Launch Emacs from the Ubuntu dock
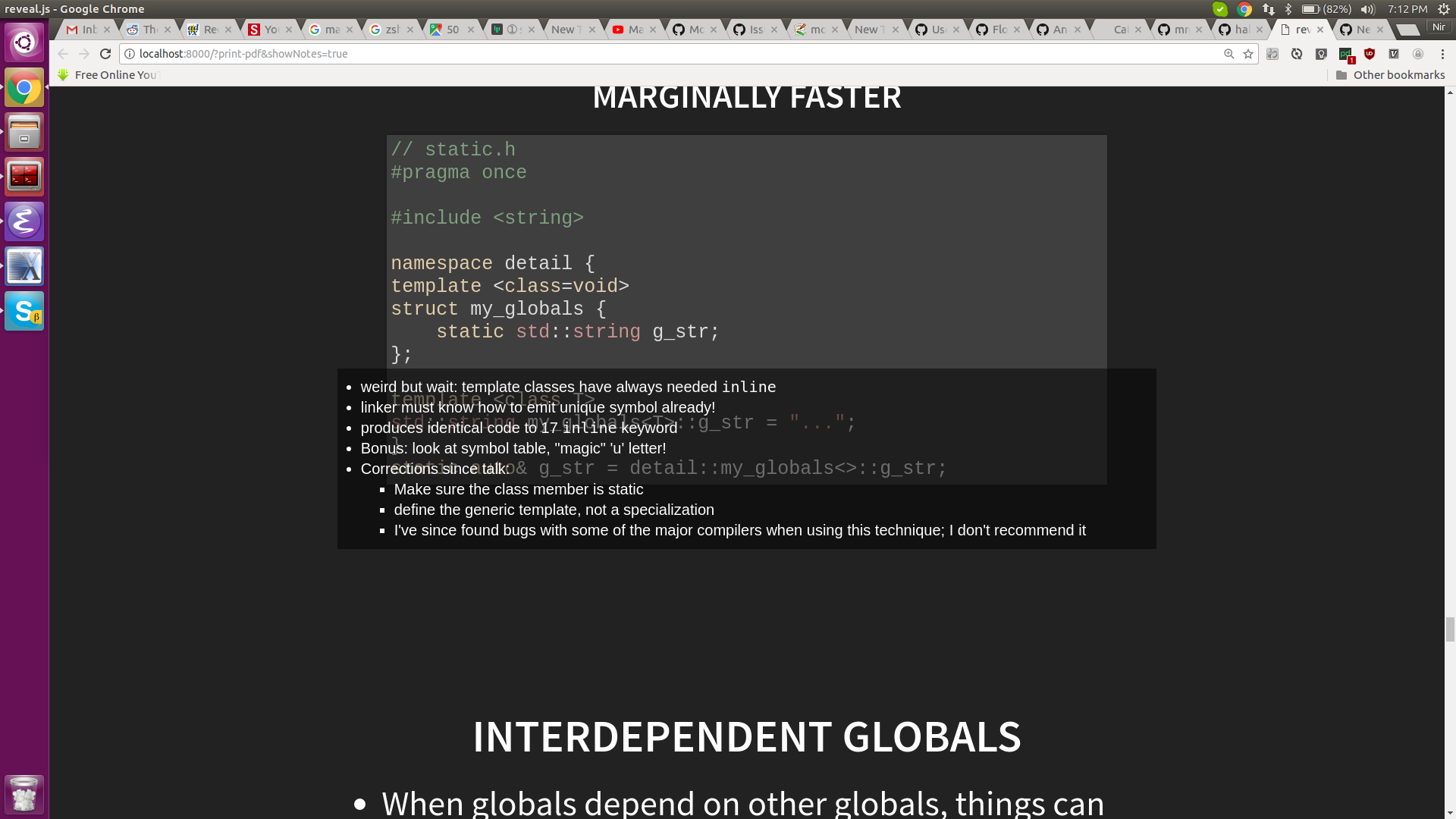This screenshot has height=819, width=1456. point(24,221)
